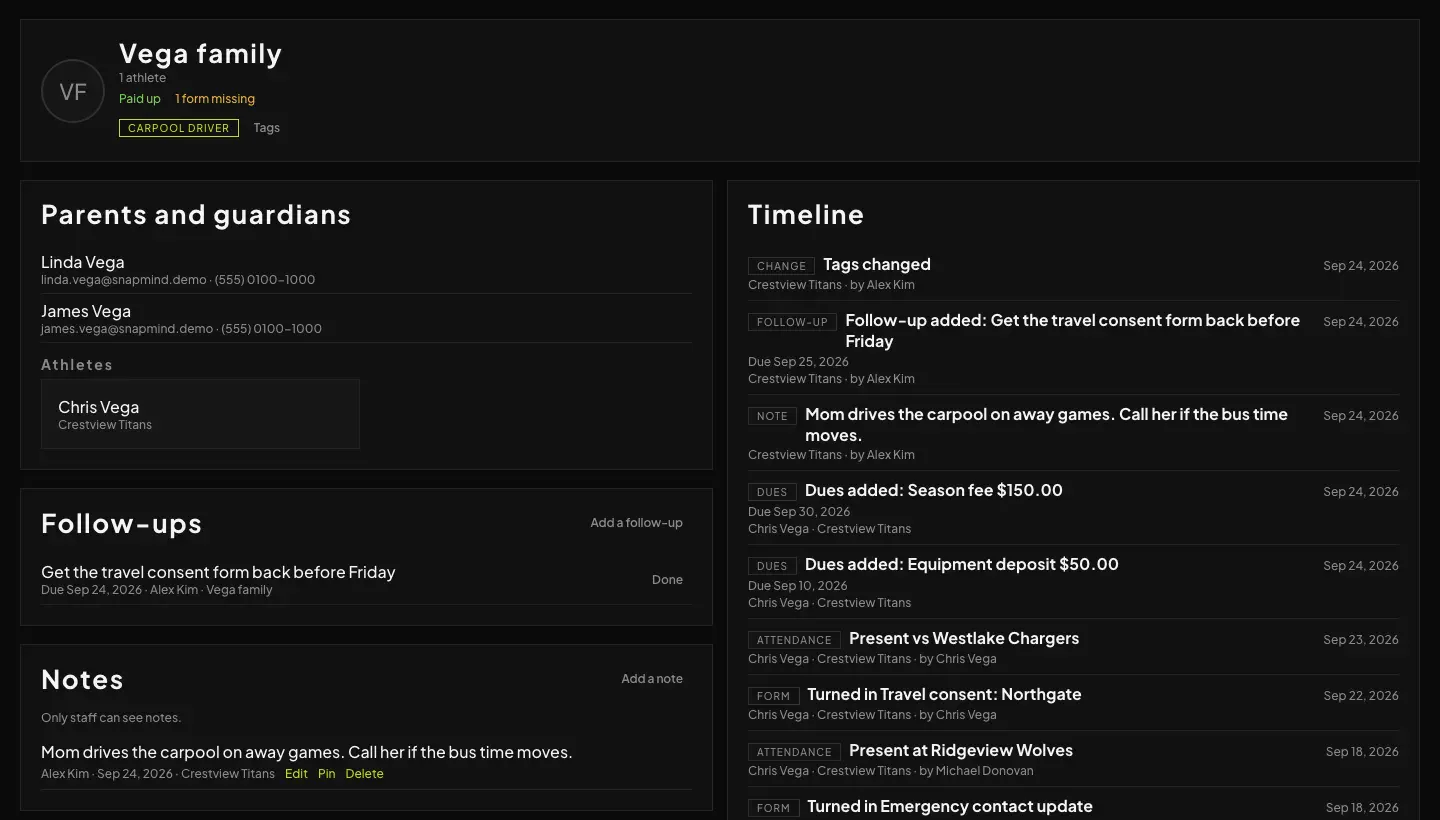Click the follow-up title in the Follow-ups panel

tap(218, 572)
